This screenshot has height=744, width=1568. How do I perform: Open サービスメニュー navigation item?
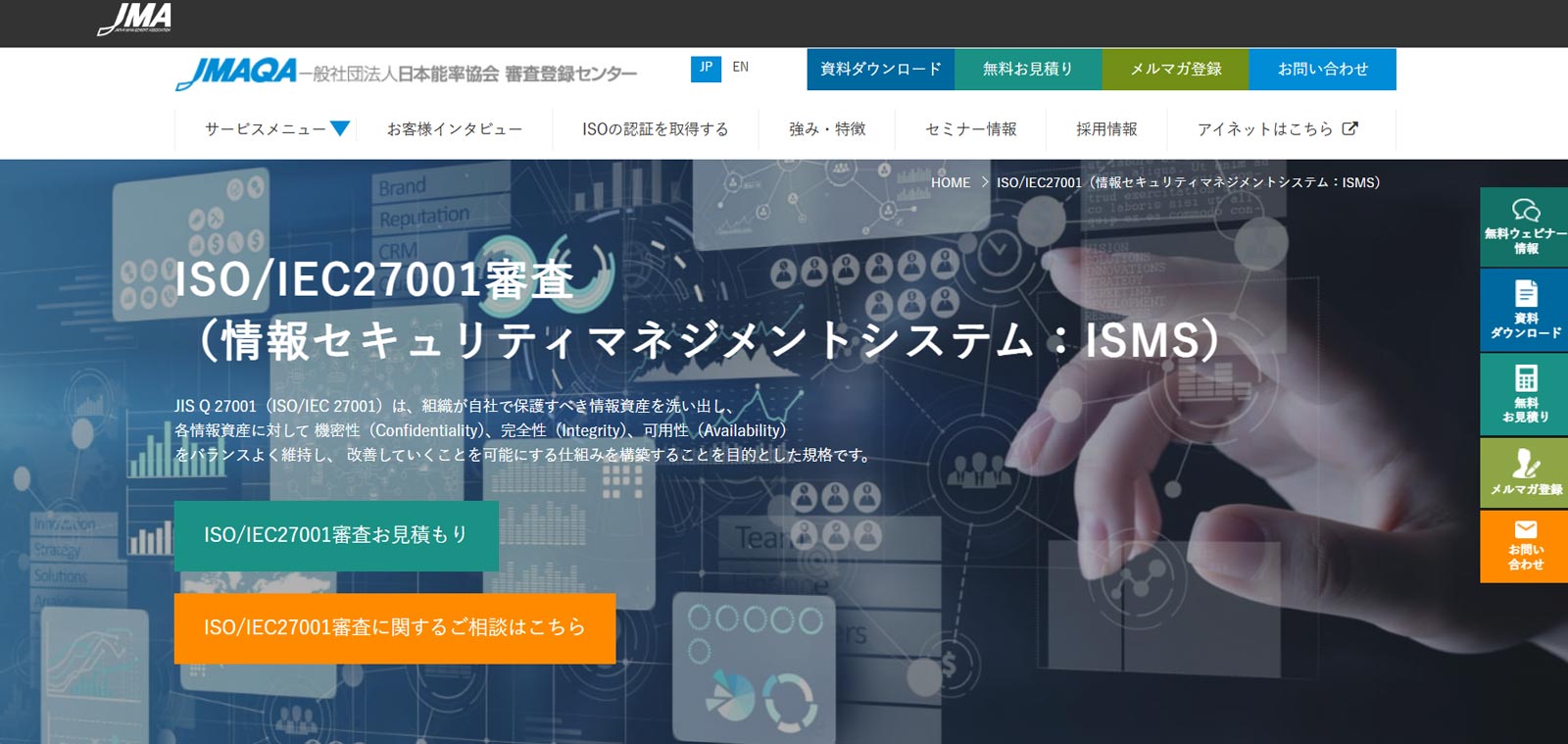[266, 128]
